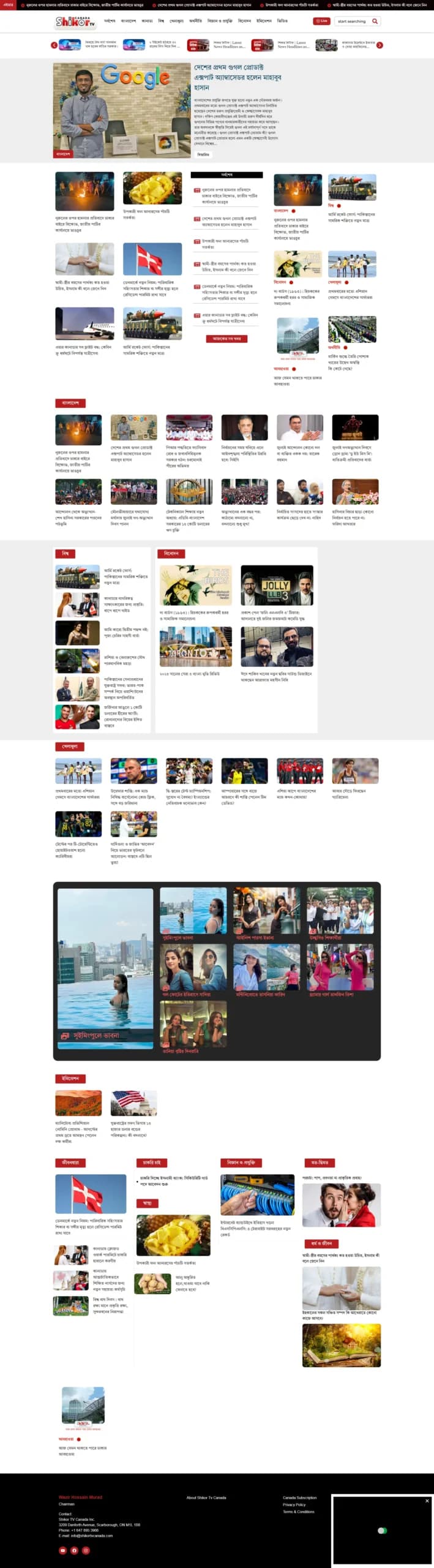Screen dimensions: 434x1568
Task: Open the বিশ্ব nav menu item
Action: 161,21
